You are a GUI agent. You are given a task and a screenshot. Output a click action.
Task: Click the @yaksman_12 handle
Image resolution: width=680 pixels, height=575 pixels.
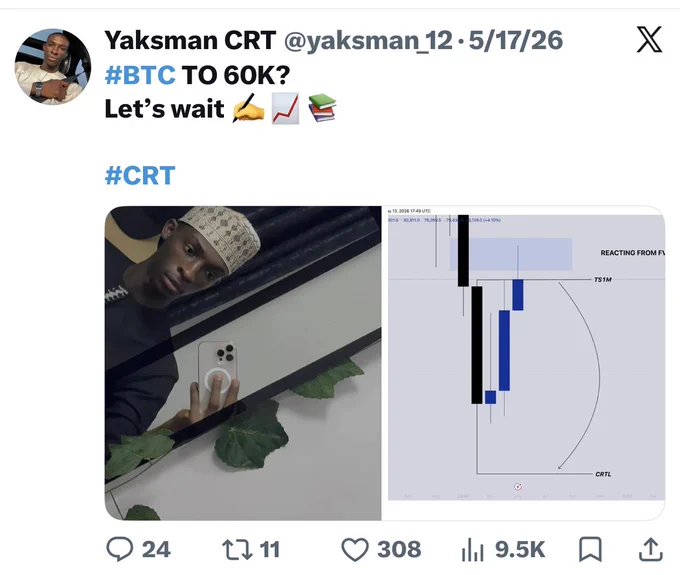coord(369,40)
